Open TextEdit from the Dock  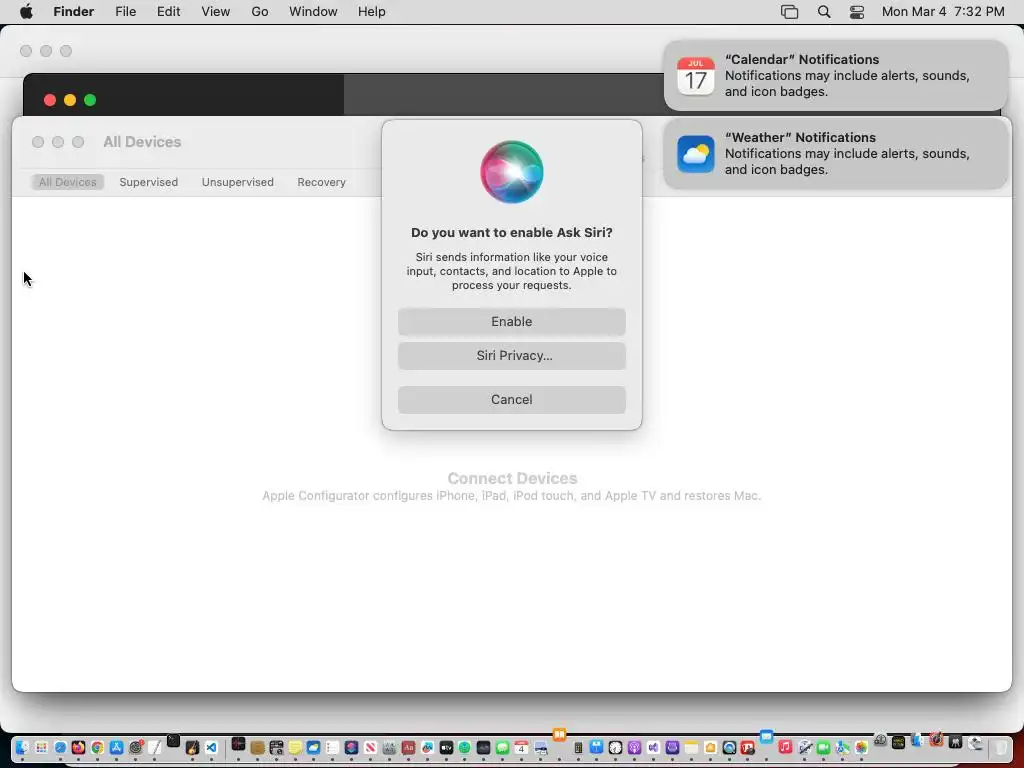tap(154, 748)
